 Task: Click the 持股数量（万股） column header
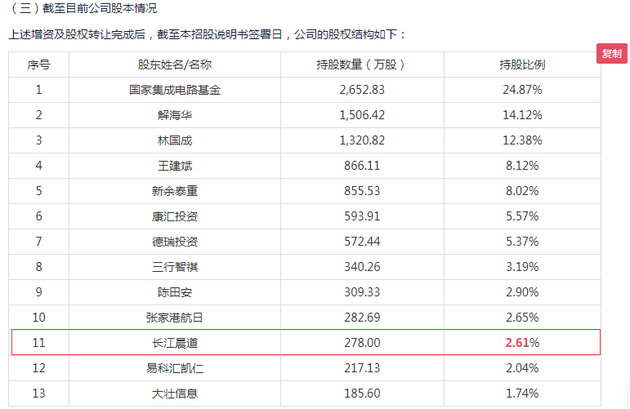(349, 65)
